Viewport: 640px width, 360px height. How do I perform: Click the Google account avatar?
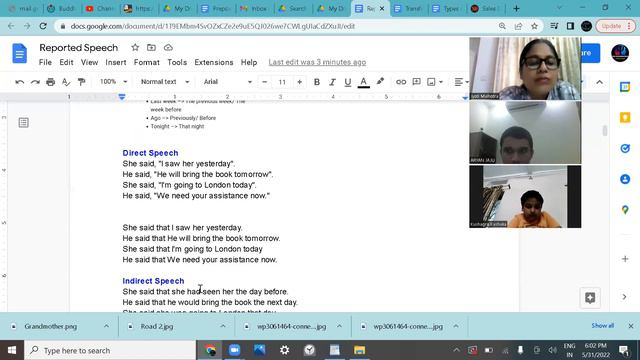pyautogui.click(x=620, y=53)
